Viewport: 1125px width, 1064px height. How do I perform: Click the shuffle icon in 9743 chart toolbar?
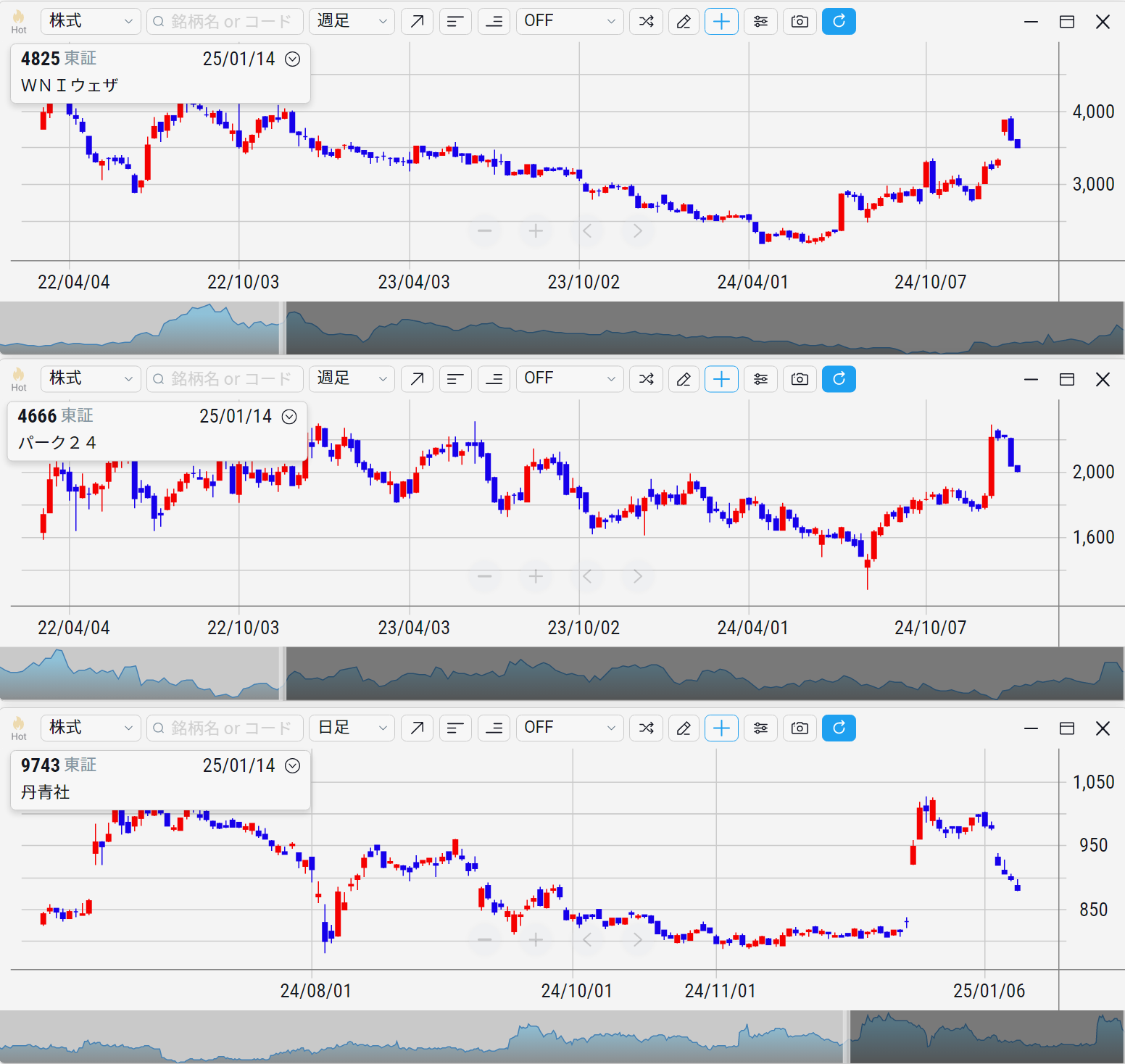[x=647, y=728]
